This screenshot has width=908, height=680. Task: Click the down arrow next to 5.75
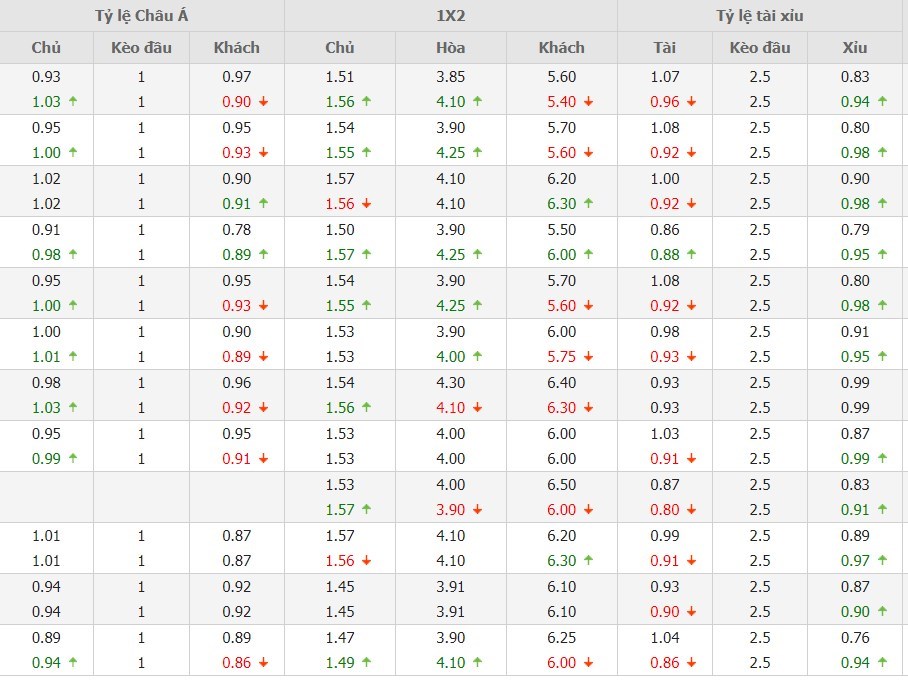[x=588, y=357]
